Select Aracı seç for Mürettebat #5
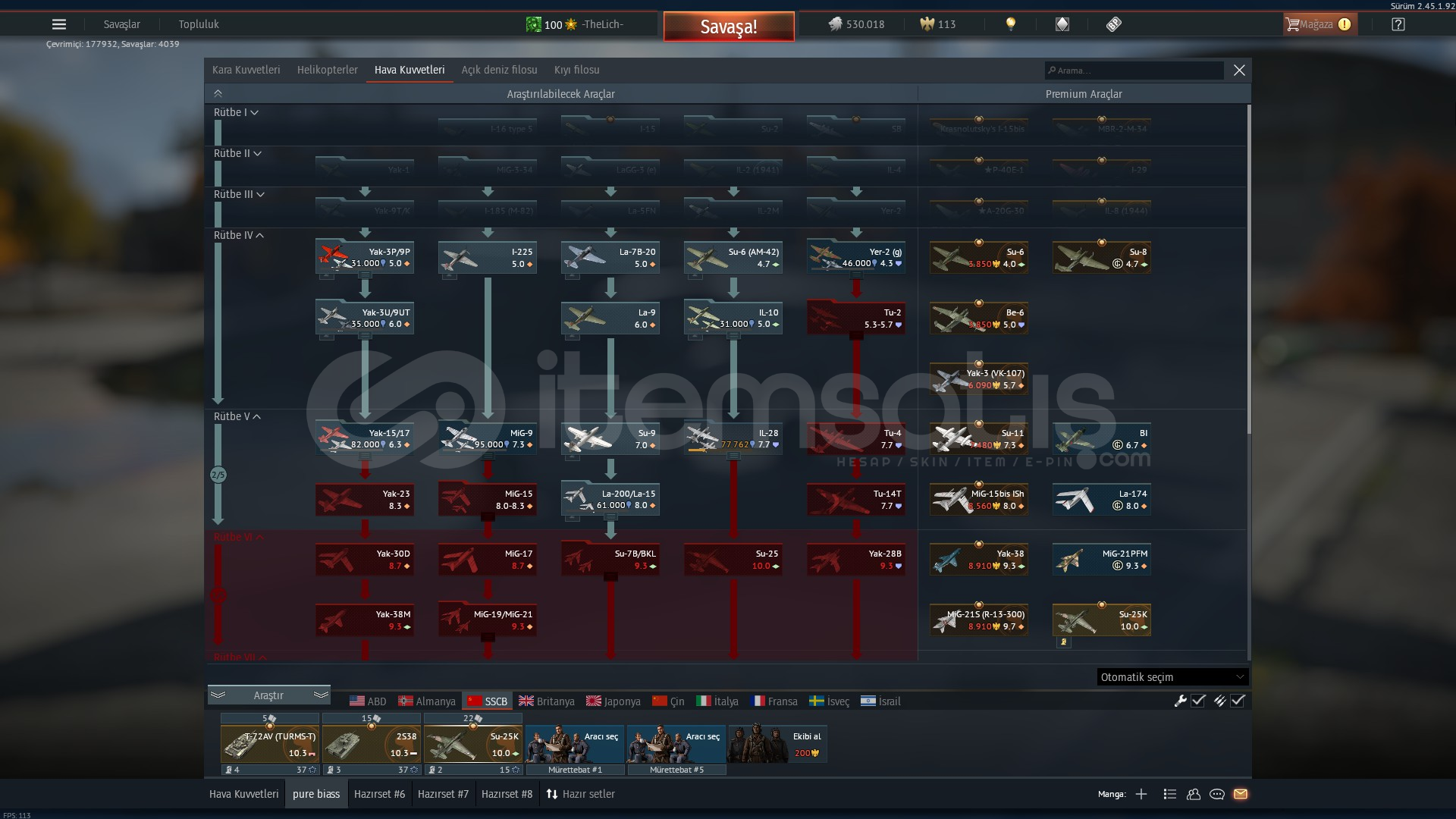Viewport: 1456px width, 819px height. (676, 744)
